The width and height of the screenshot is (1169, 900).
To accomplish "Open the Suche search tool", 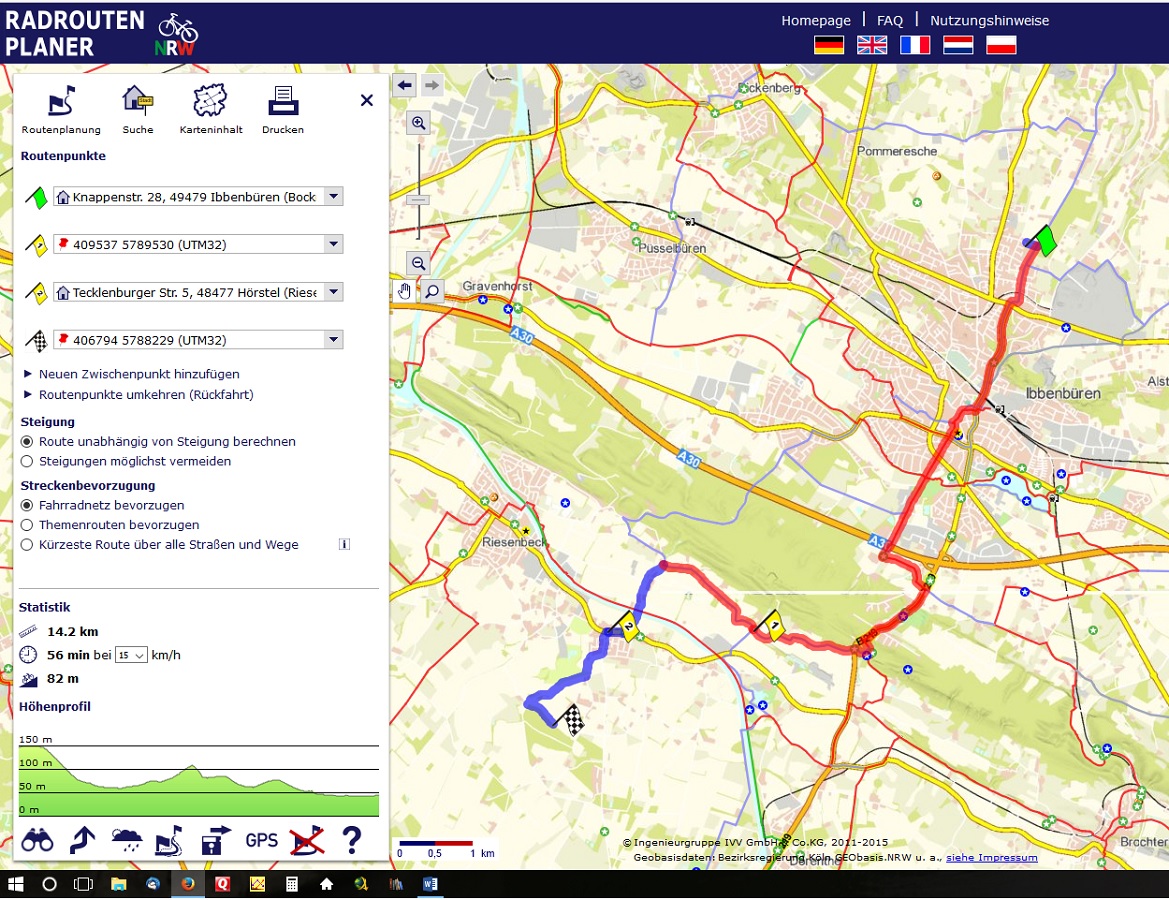I will tap(137, 102).
